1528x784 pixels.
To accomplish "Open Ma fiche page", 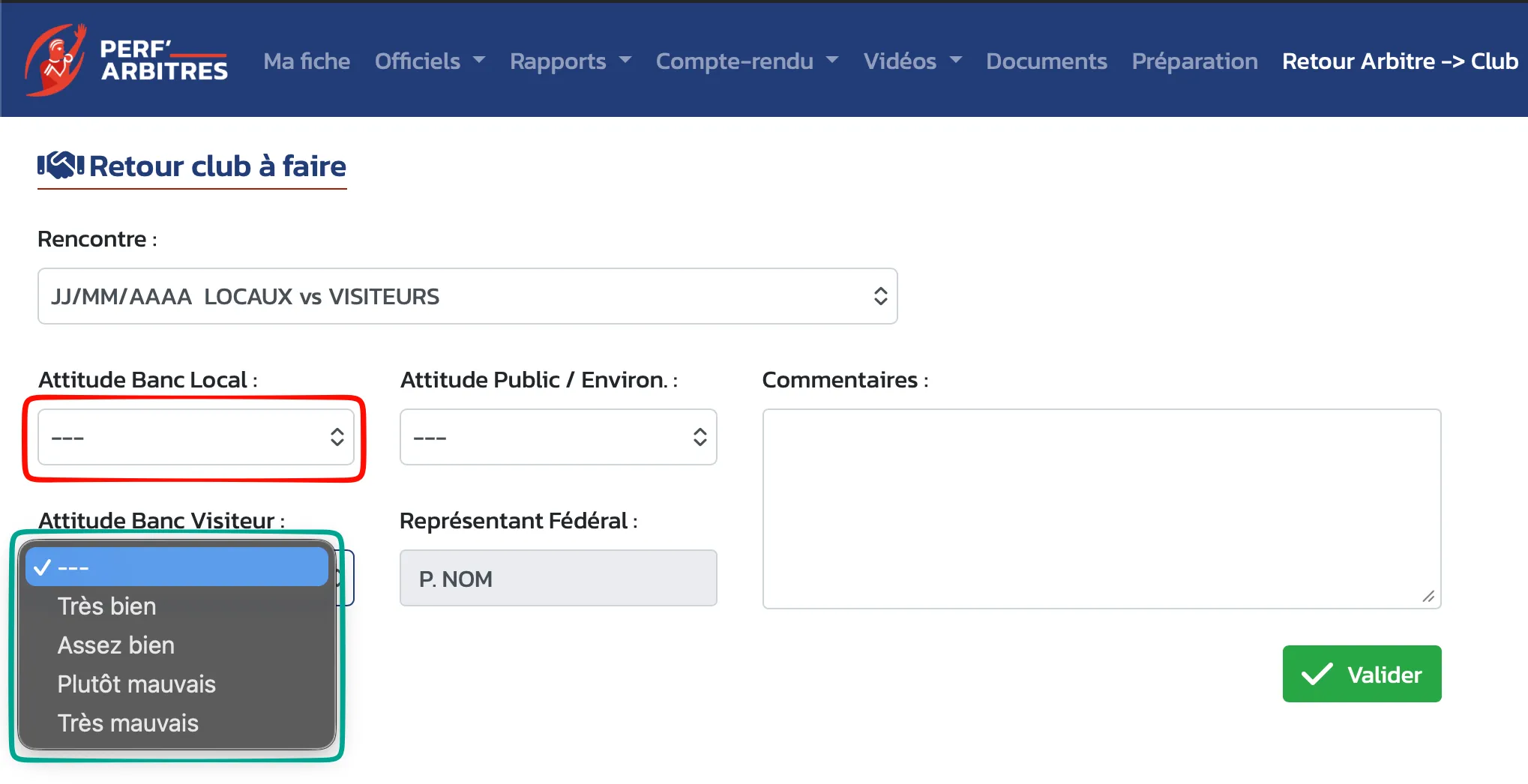I will [307, 61].
